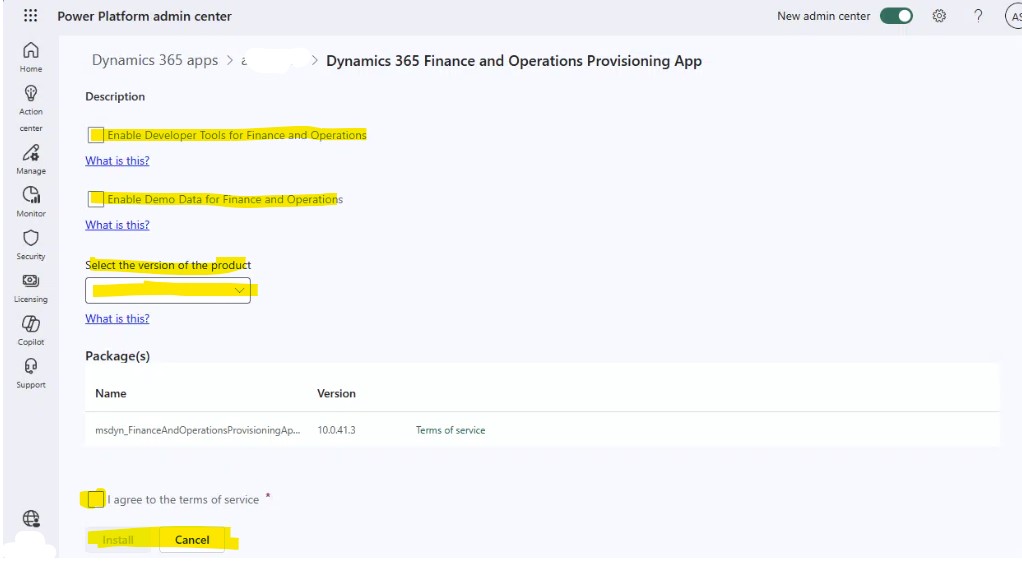The height and width of the screenshot is (562, 1022).
Task: Click the Description heading
Action: point(115,96)
